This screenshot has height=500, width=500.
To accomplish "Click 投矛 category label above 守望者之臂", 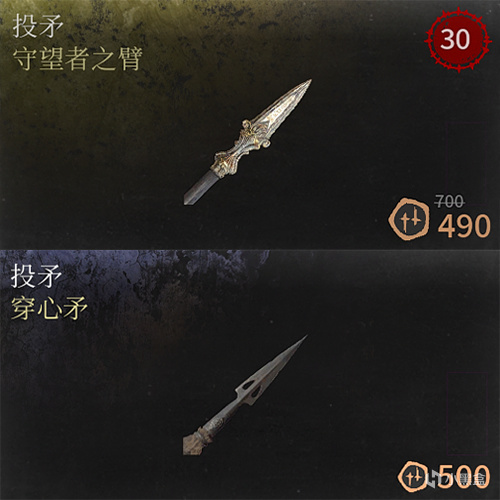I will pyautogui.click(x=38, y=27).
